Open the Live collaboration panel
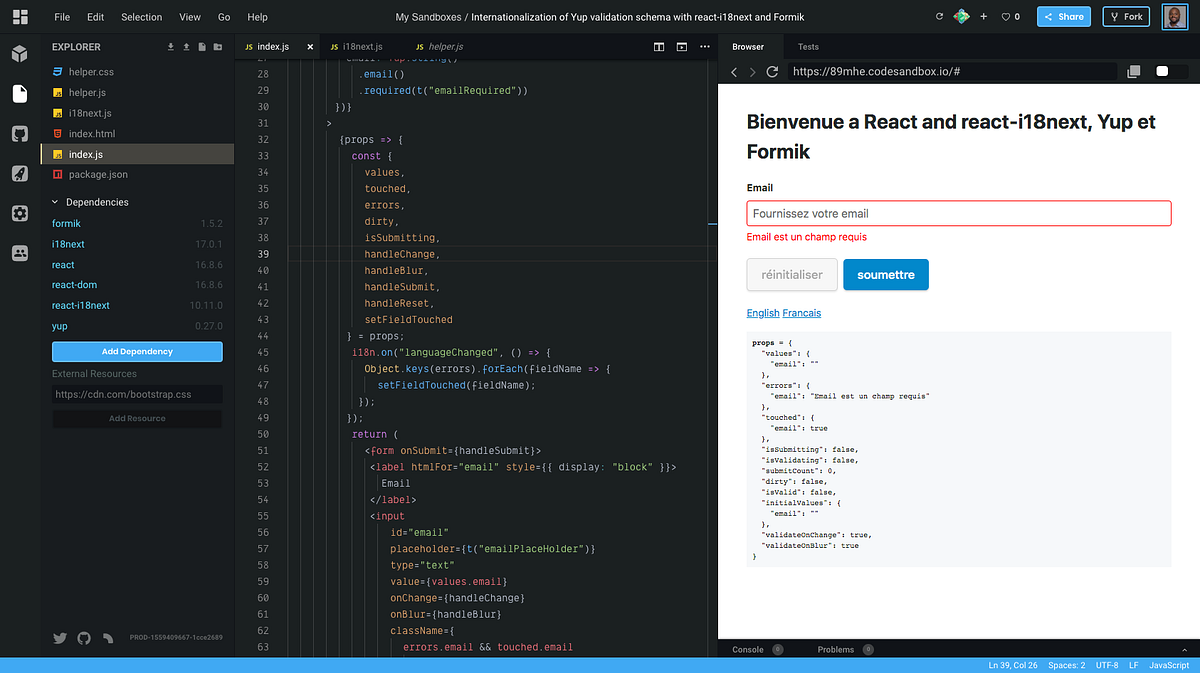 19,253
